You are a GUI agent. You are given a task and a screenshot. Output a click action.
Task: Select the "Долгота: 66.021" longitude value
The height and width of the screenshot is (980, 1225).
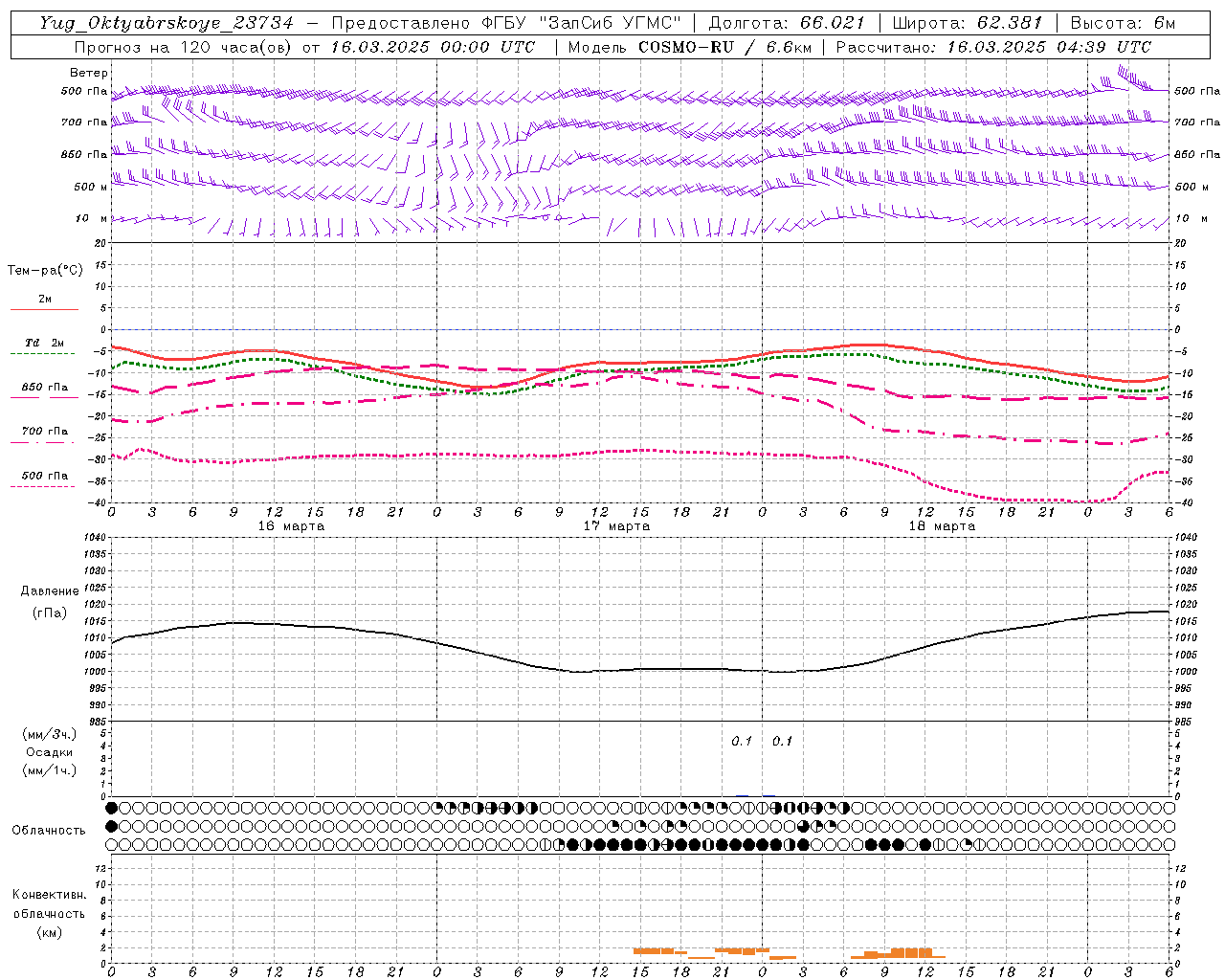pos(786,23)
